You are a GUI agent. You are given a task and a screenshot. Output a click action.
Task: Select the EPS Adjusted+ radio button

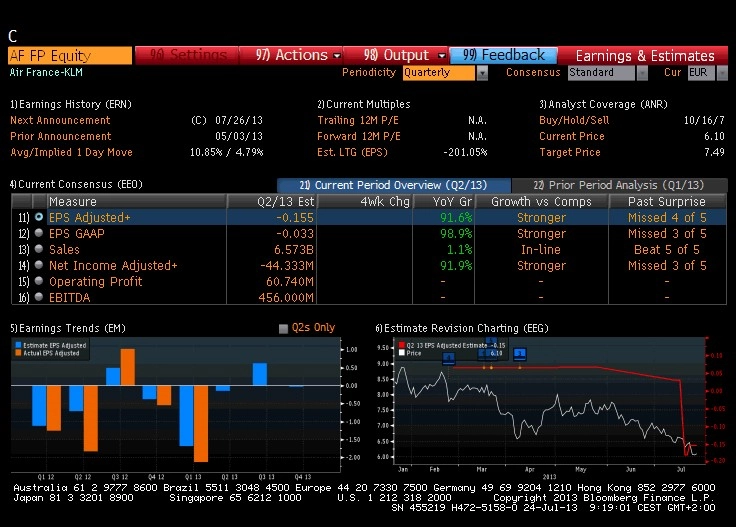[39, 217]
